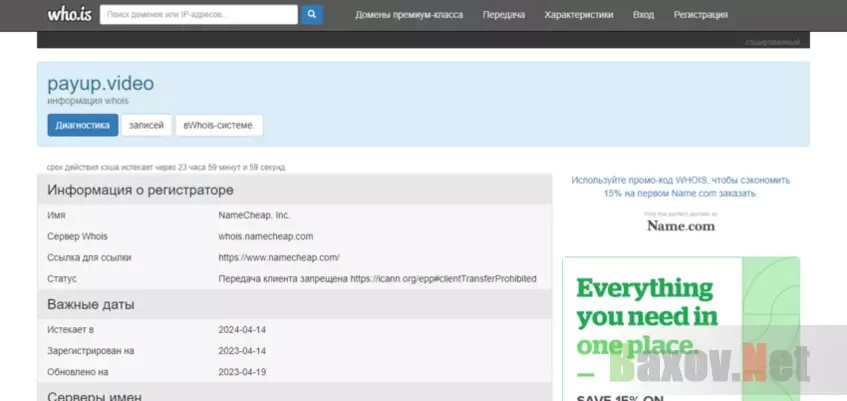Click the WHOIS promo code offer link
Screen dimensions: 847x401
click(x=680, y=186)
